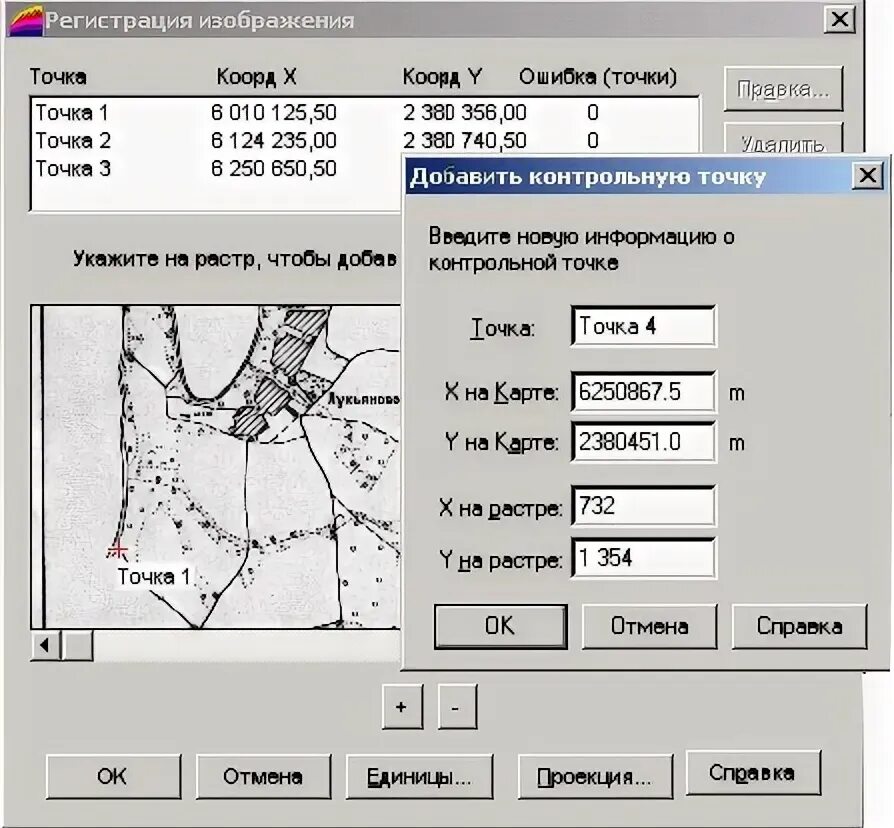Click the Коорд Y column header

pyautogui.click(x=442, y=76)
